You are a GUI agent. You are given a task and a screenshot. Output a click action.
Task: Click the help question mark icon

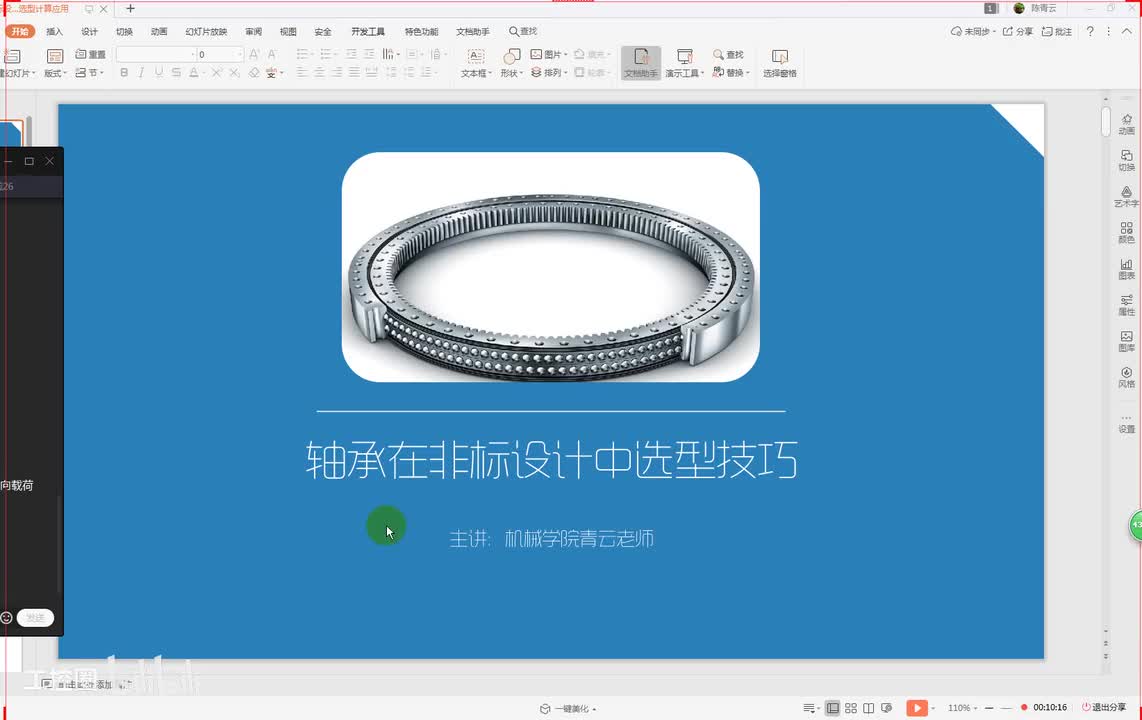coord(1090,31)
